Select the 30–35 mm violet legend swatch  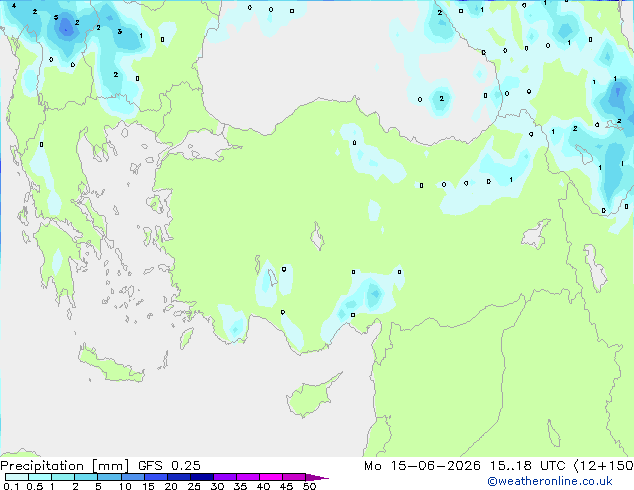225,477
